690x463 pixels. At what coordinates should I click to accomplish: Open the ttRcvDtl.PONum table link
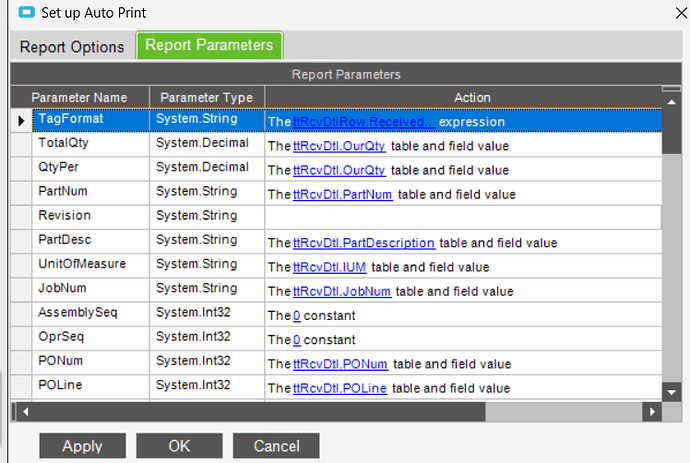340,364
